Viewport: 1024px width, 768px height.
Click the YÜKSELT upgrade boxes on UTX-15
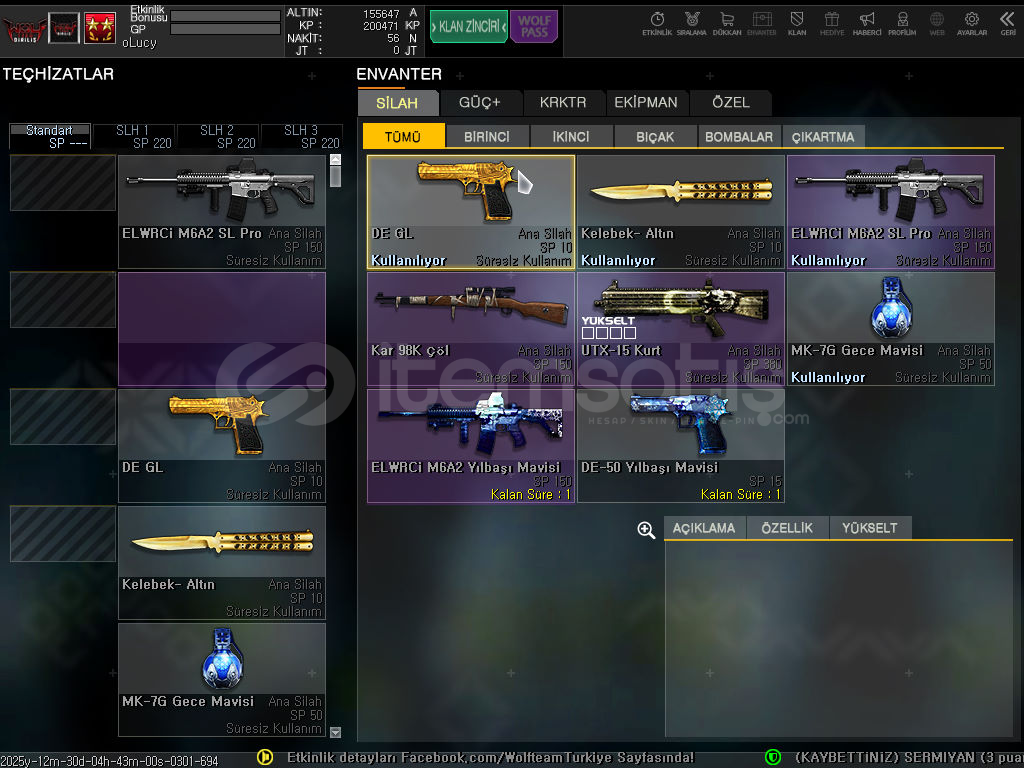pyautogui.click(x=609, y=332)
